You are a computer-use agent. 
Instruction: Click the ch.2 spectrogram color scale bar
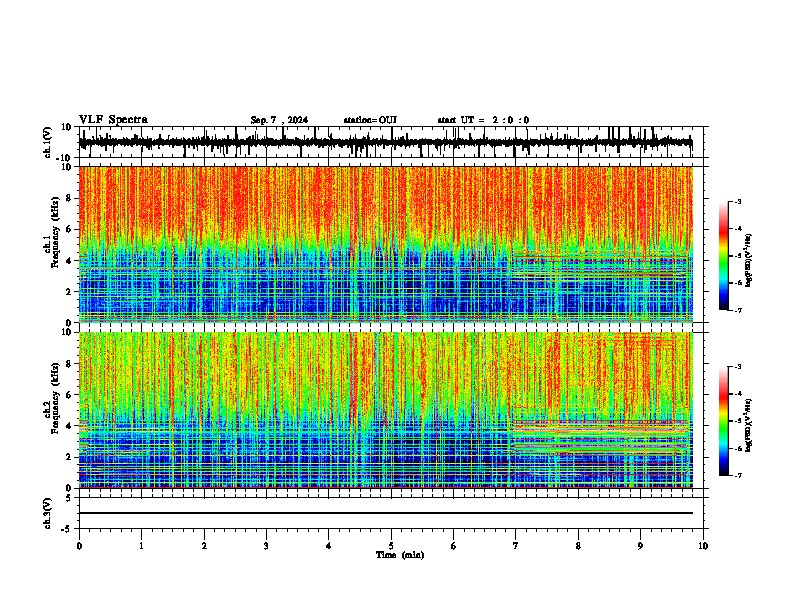[723, 421]
